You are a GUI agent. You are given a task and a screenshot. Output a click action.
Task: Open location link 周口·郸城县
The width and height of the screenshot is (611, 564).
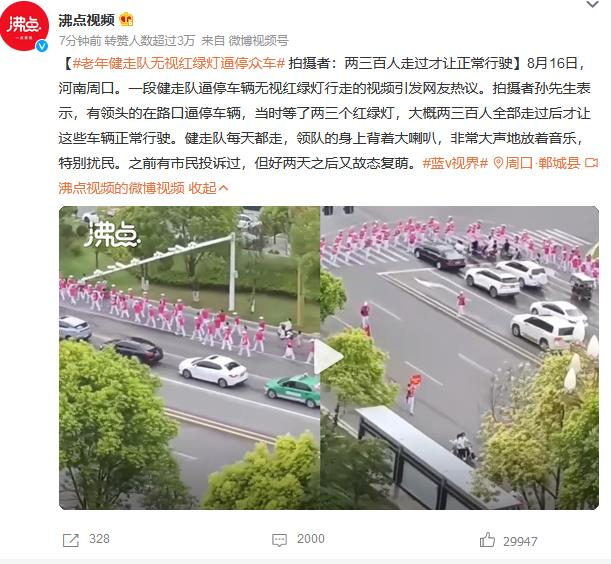coord(542,163)
